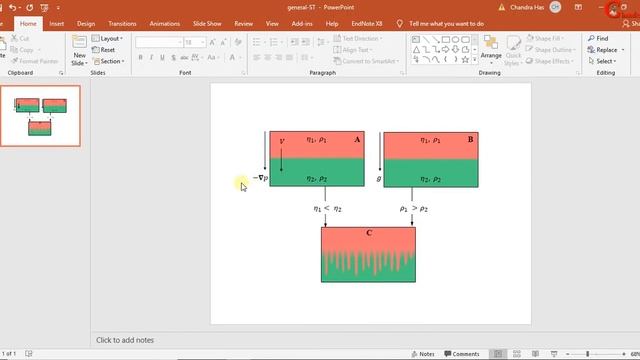Open the Comments pane
Image resolution: width=640 pixels, height=360 pixels.
[x=462, y=354]
